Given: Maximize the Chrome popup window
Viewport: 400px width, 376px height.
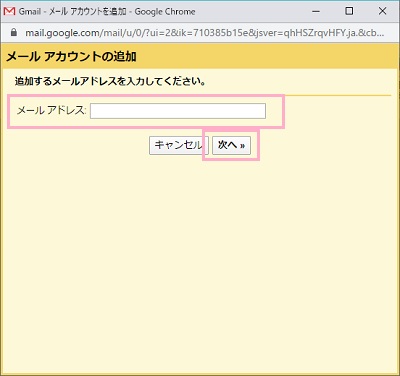Looking at the screenshot, I should tap(349, 11).
